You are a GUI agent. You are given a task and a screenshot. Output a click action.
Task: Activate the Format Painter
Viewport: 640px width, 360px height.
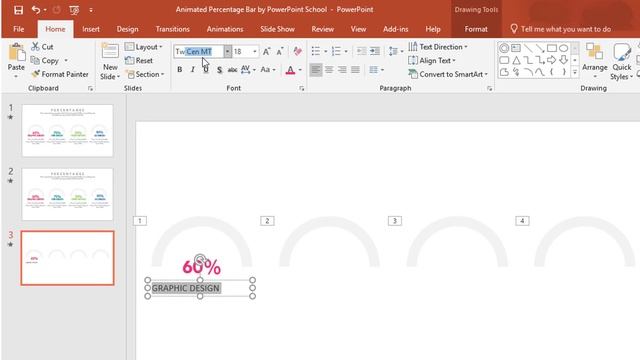(60, 74)
